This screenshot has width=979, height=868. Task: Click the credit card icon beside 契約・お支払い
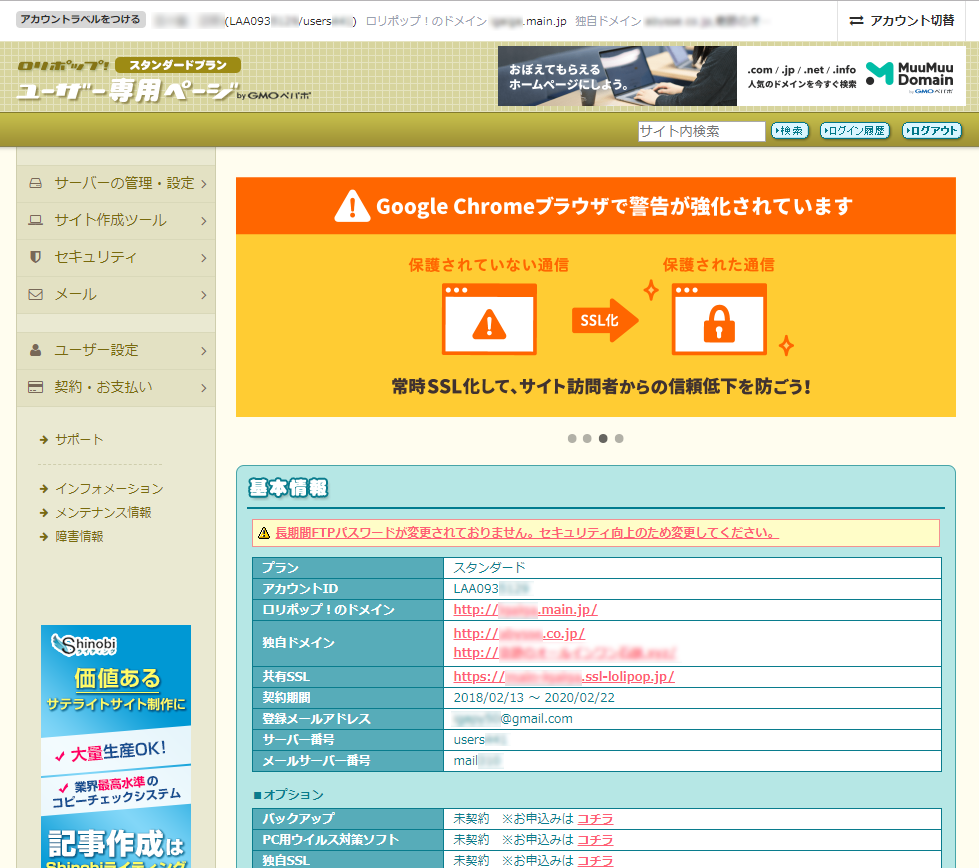[36, 387]
